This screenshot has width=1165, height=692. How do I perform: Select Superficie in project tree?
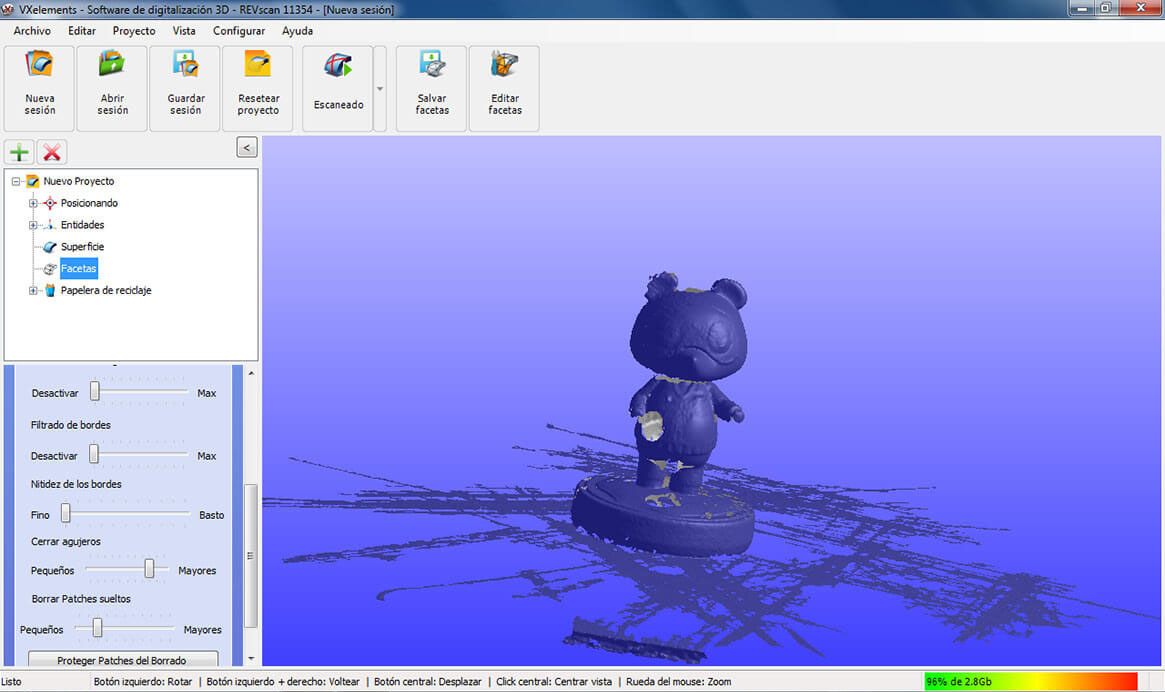click(82, 247)
